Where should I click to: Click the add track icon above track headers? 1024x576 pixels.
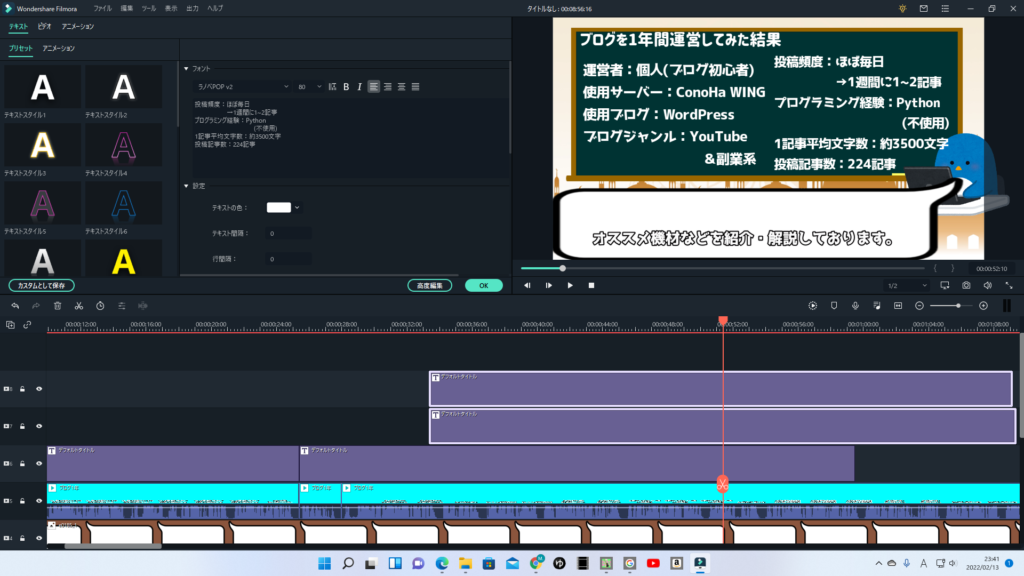(10, 325)
